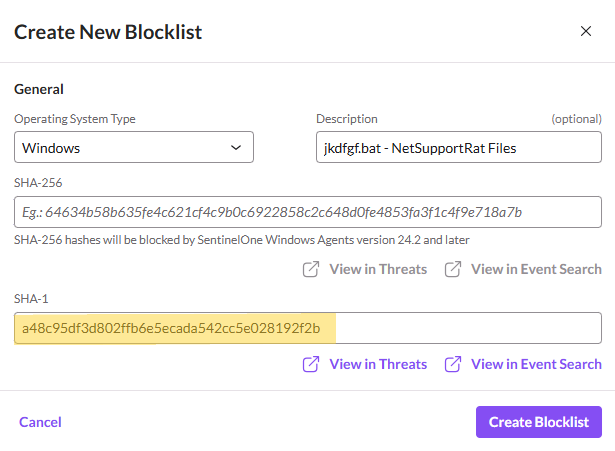Click the SHA-1 field label
Viewport: 615px width, 451px height.
coord(31,299)
